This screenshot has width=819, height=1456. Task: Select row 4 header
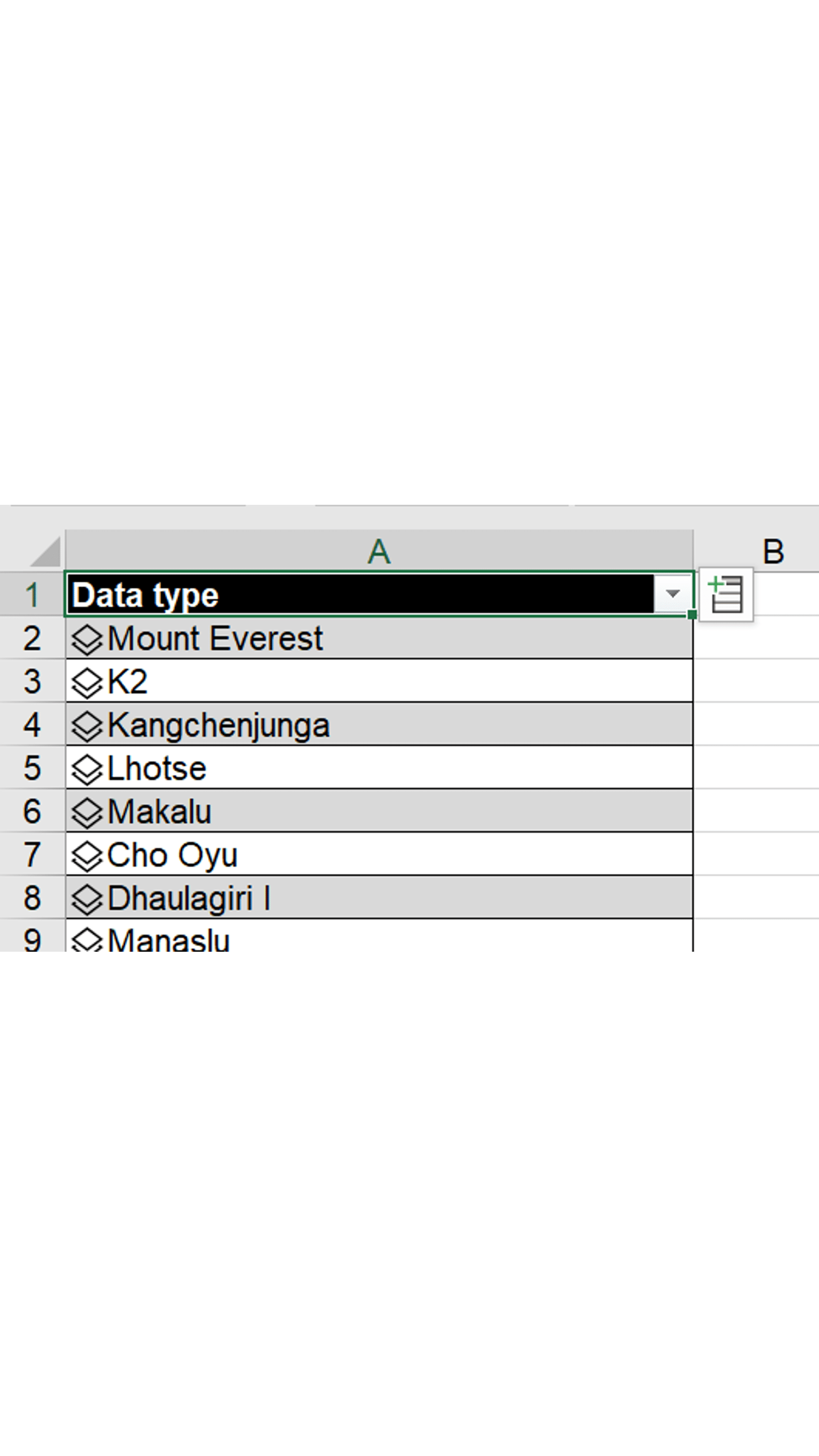click(x=32, y=725)
